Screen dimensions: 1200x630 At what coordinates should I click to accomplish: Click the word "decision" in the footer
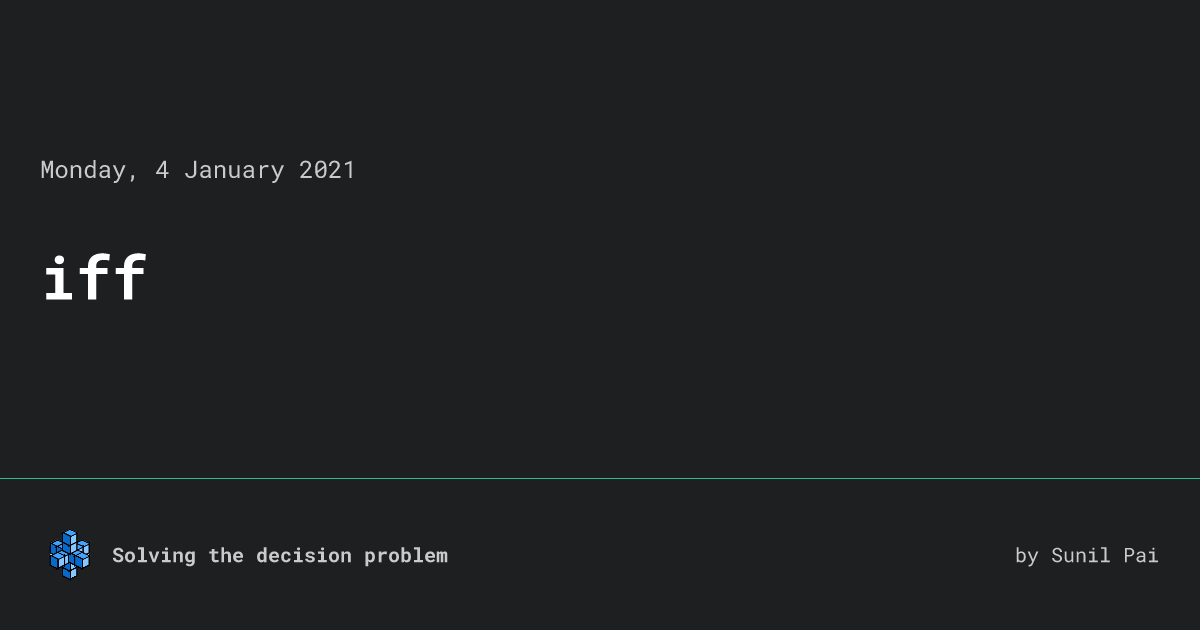pyautogui.click(x=304, y=556)
